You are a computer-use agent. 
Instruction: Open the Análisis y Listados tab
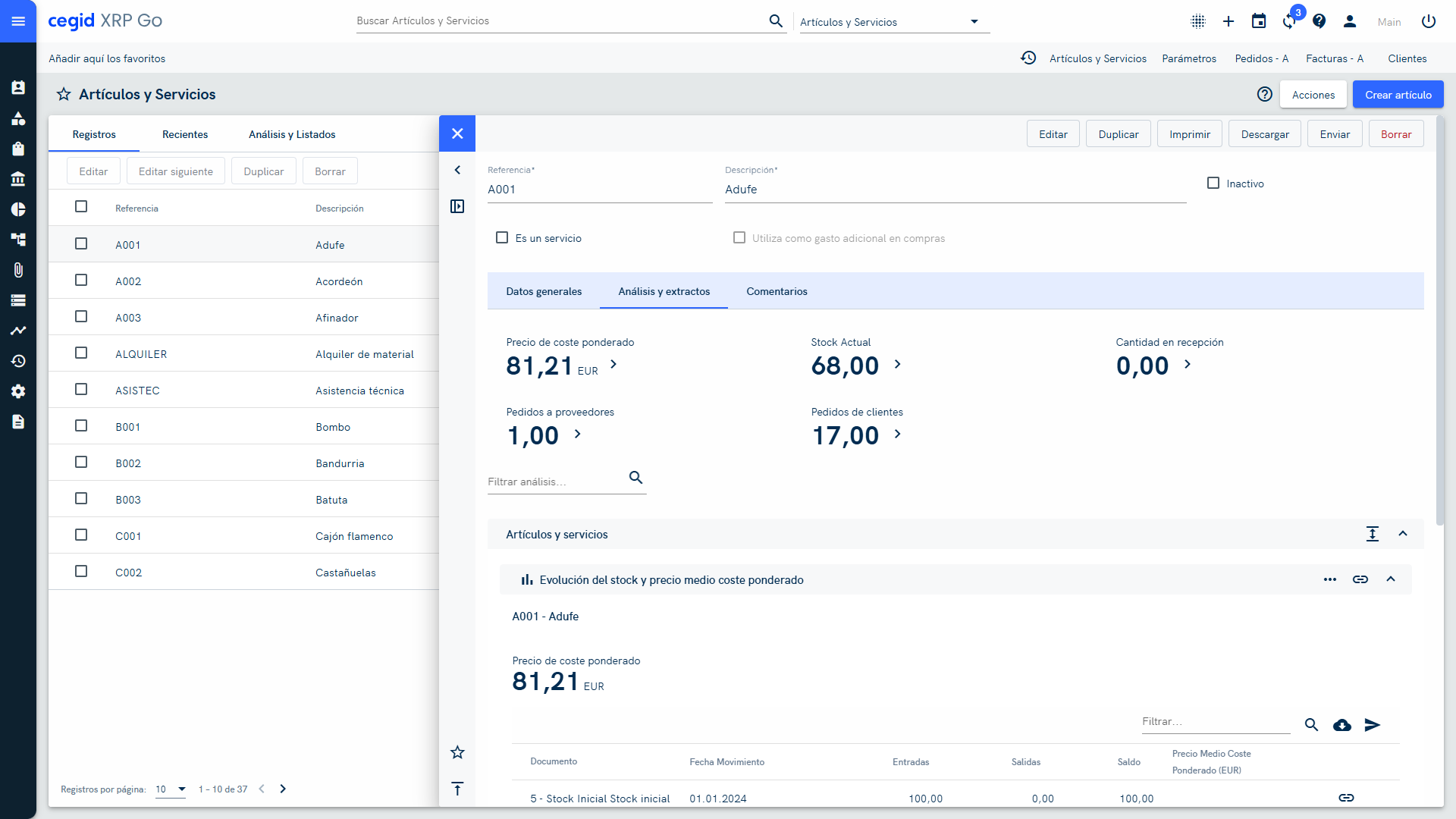click(292, 134)
